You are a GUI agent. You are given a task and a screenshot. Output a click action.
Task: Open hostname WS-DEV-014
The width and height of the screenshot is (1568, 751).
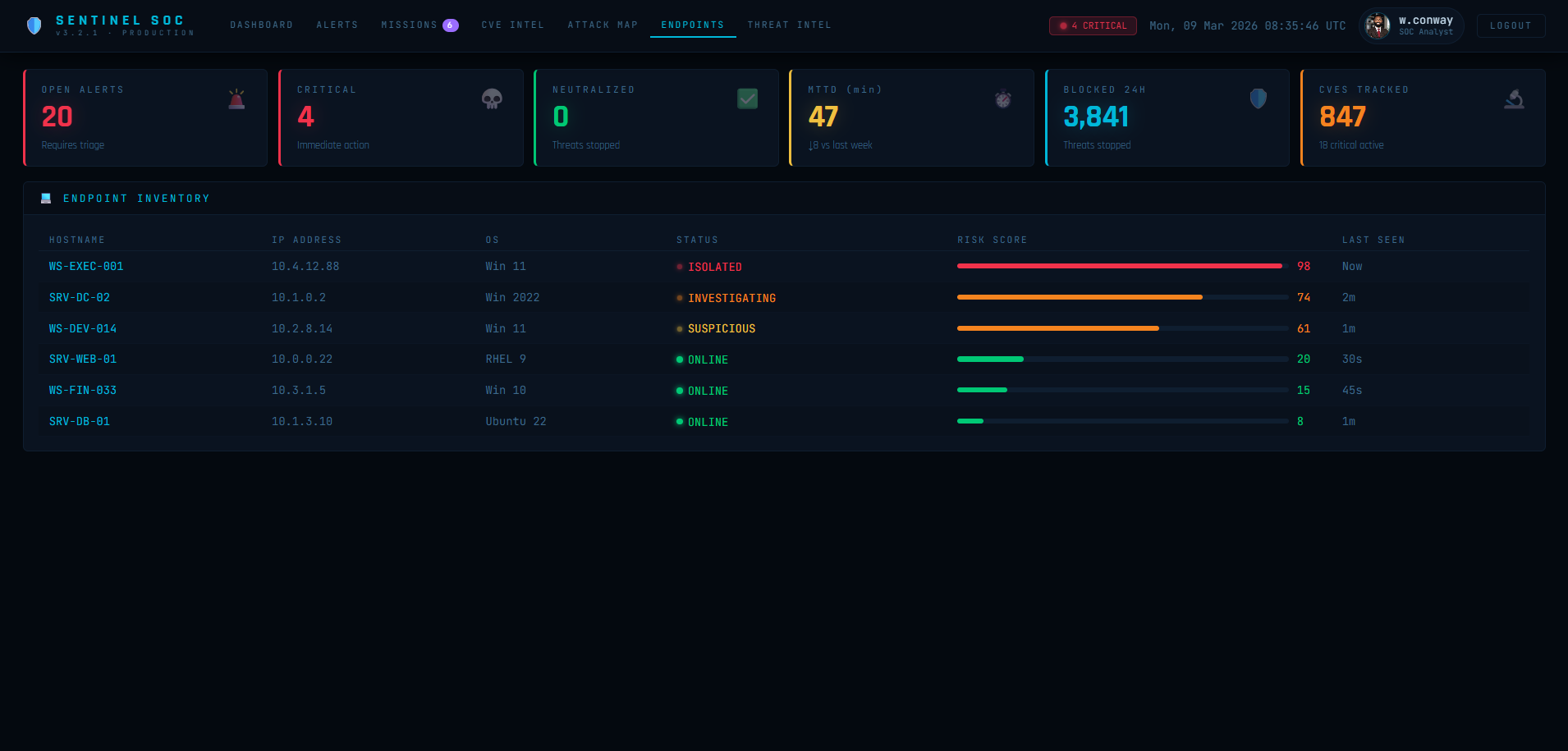[83, 329]
